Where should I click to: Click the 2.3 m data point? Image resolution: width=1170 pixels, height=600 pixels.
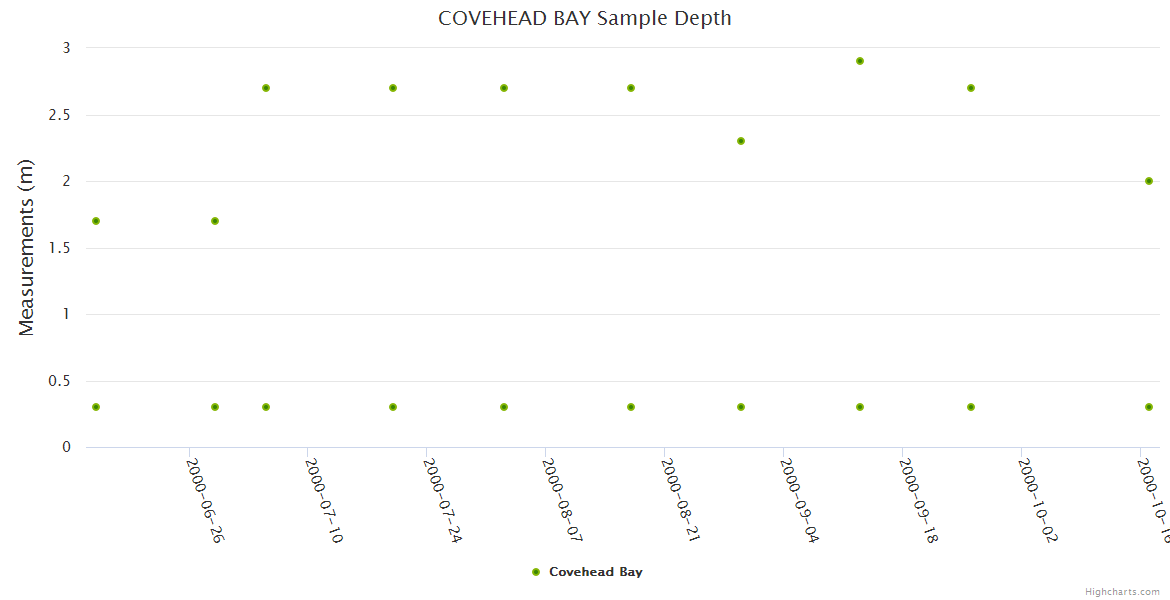(x=741, y=141)
